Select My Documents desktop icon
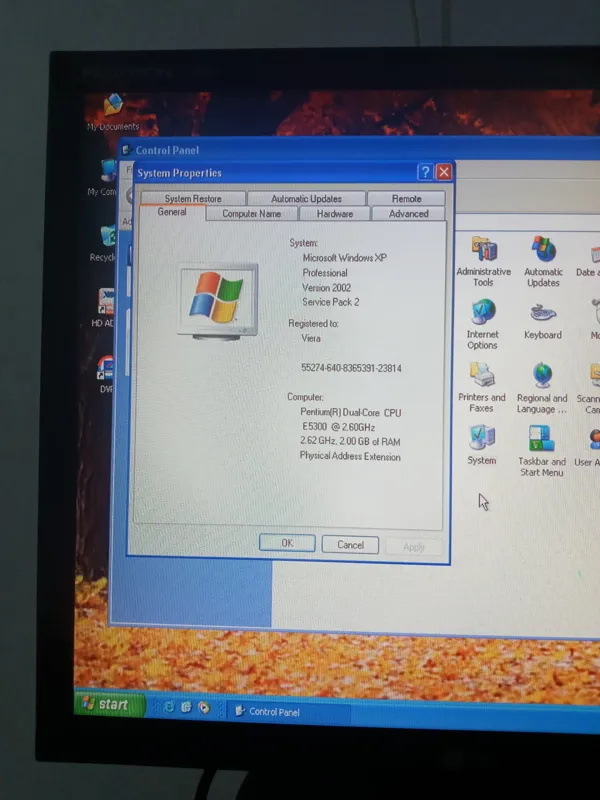Viewport: 600px width, 800px height. [113, 112]
